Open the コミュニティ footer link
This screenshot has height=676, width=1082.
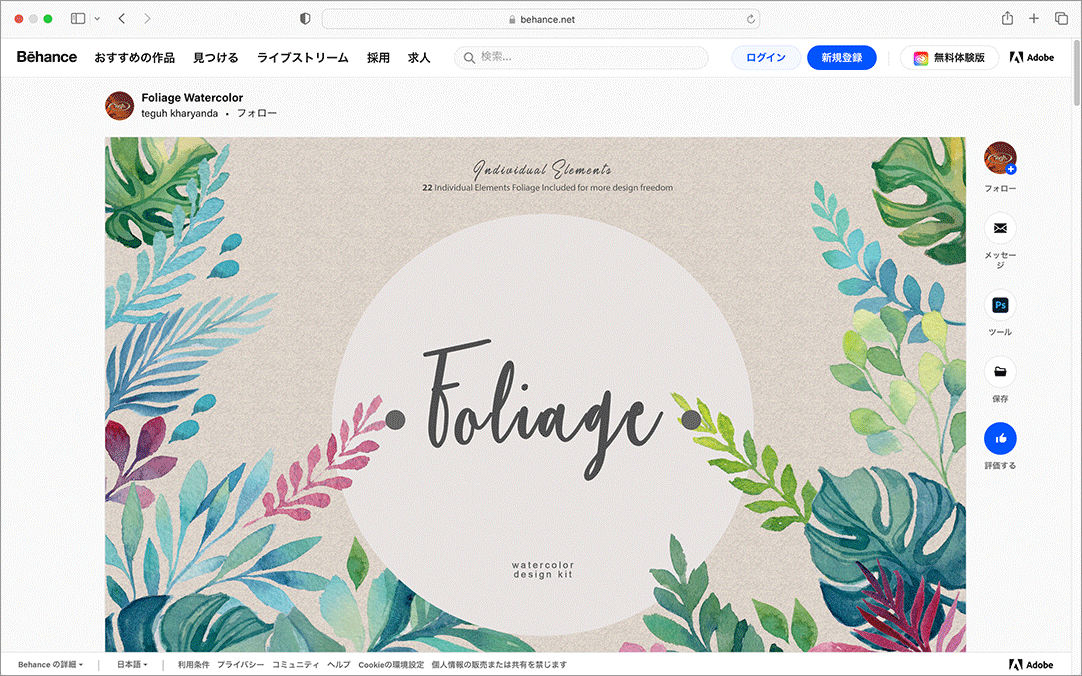[295, 665]
